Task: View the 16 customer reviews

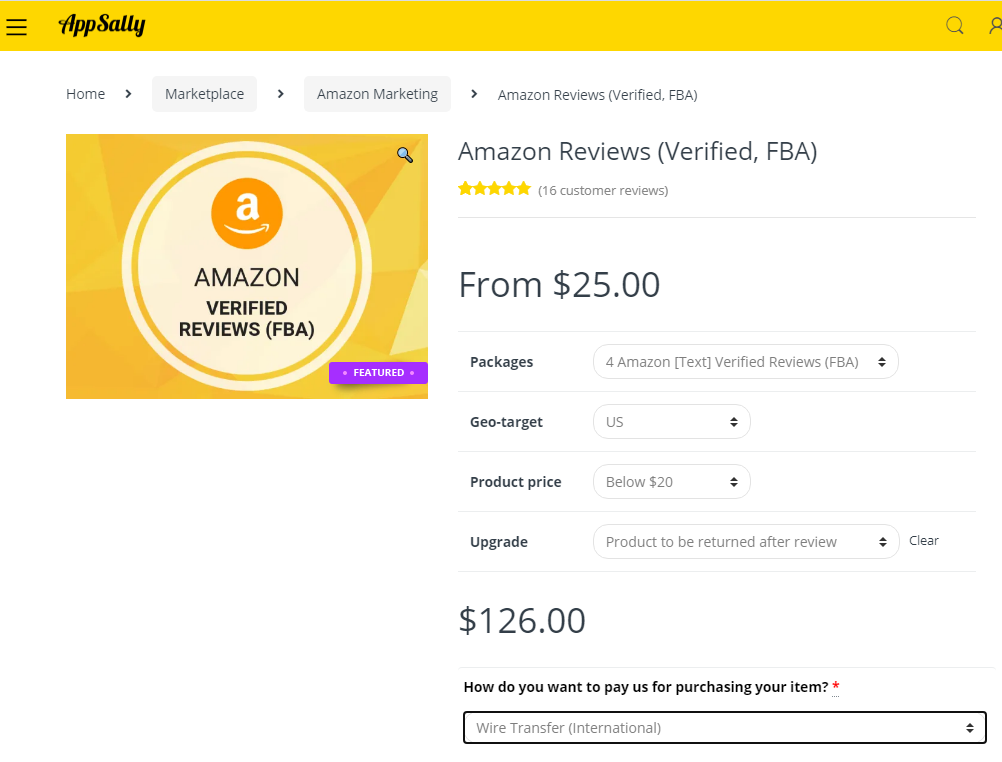Action: [603, 190]
